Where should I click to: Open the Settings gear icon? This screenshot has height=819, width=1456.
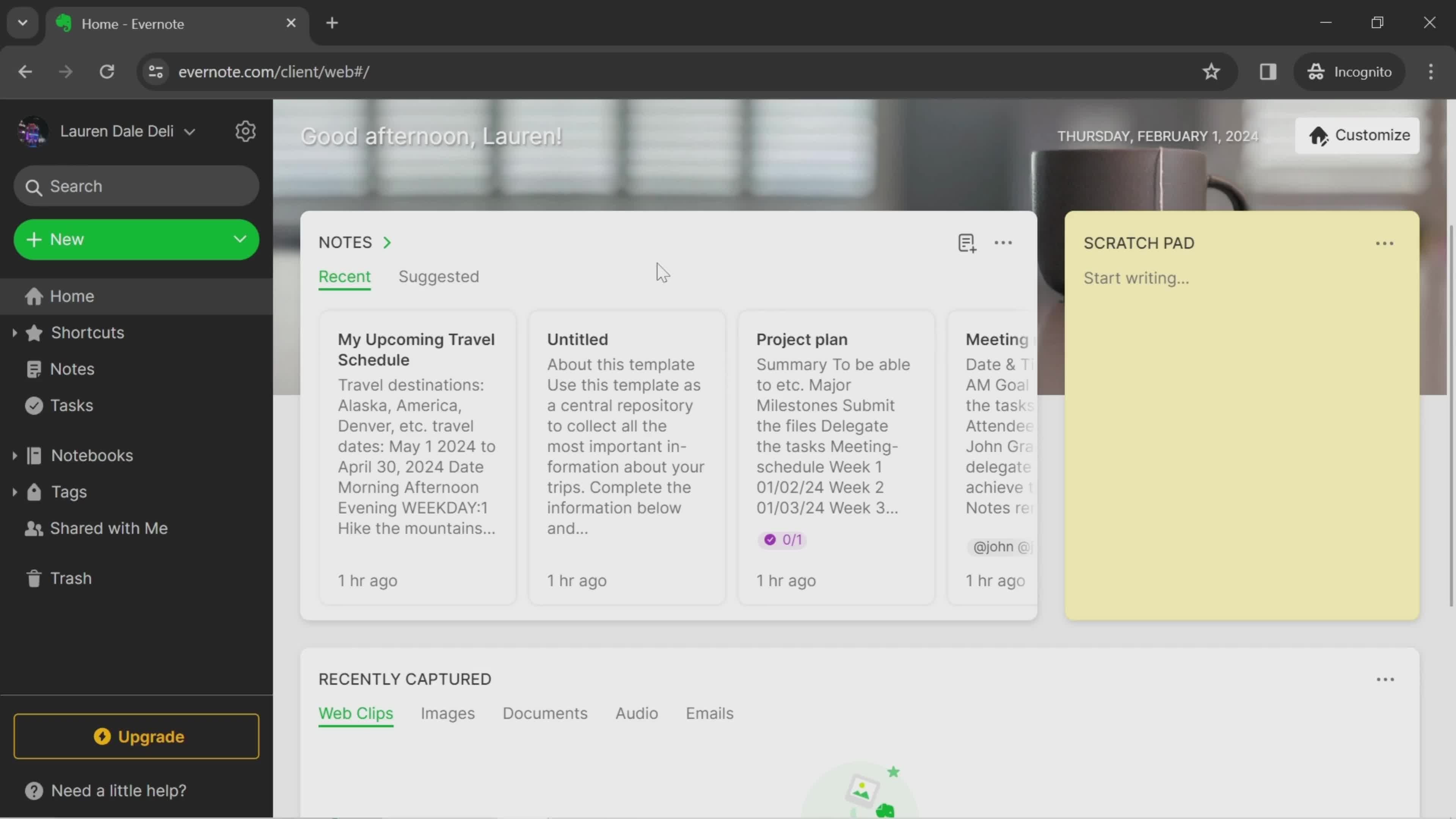tap(246, 131)
